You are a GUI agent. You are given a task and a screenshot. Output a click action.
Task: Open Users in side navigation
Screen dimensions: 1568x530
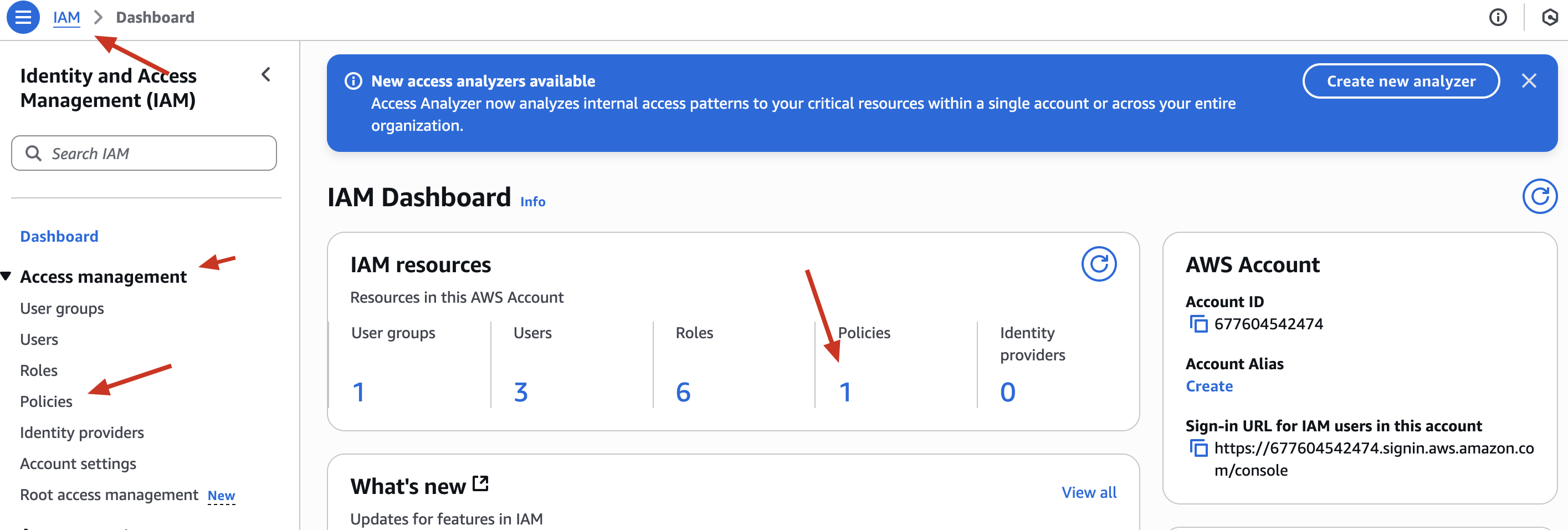click(x=39, y=339)
